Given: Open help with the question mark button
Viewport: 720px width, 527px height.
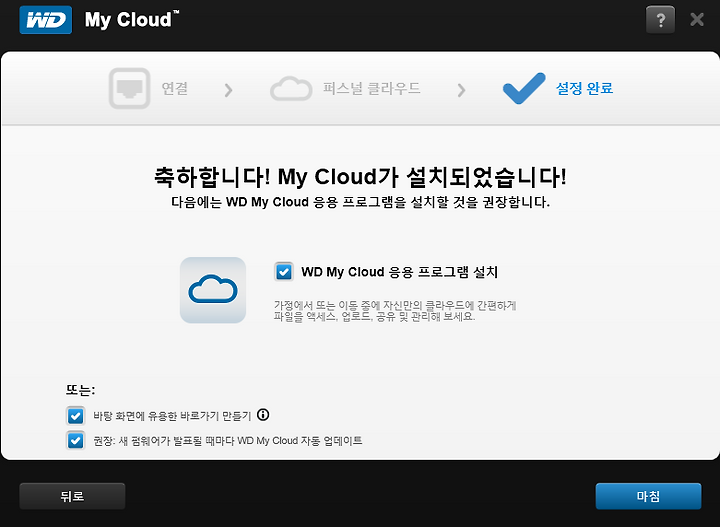Looking at the screenshot, I should point(660,20).
